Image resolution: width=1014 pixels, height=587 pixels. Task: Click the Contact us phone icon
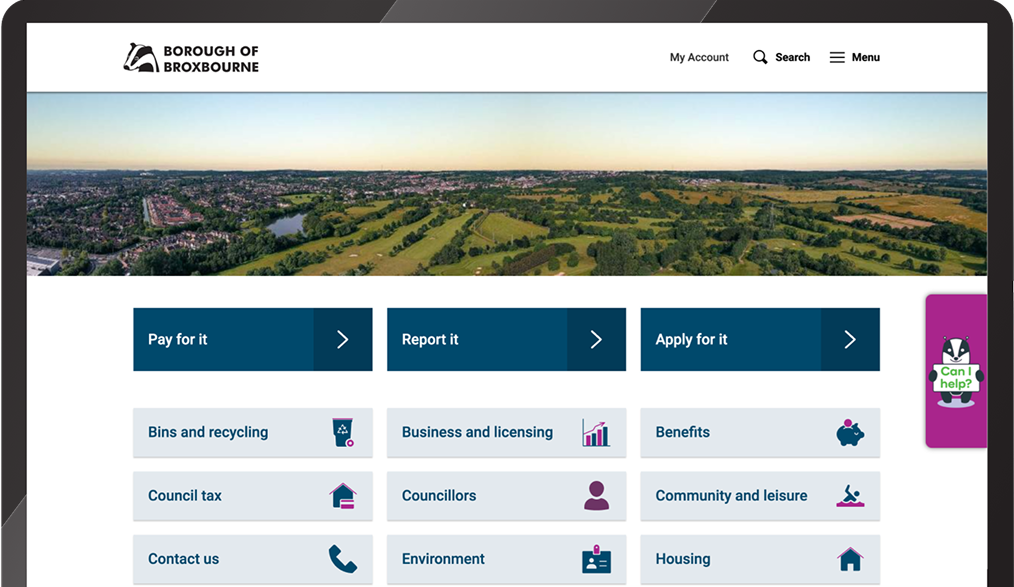343,559
